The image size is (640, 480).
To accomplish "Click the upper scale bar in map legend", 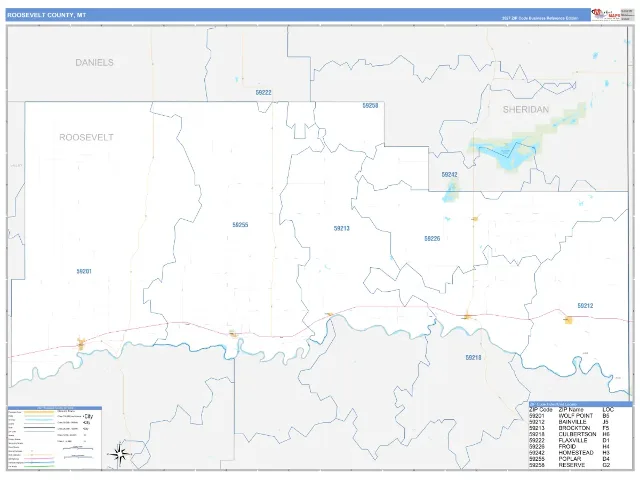I will (78, 448).
